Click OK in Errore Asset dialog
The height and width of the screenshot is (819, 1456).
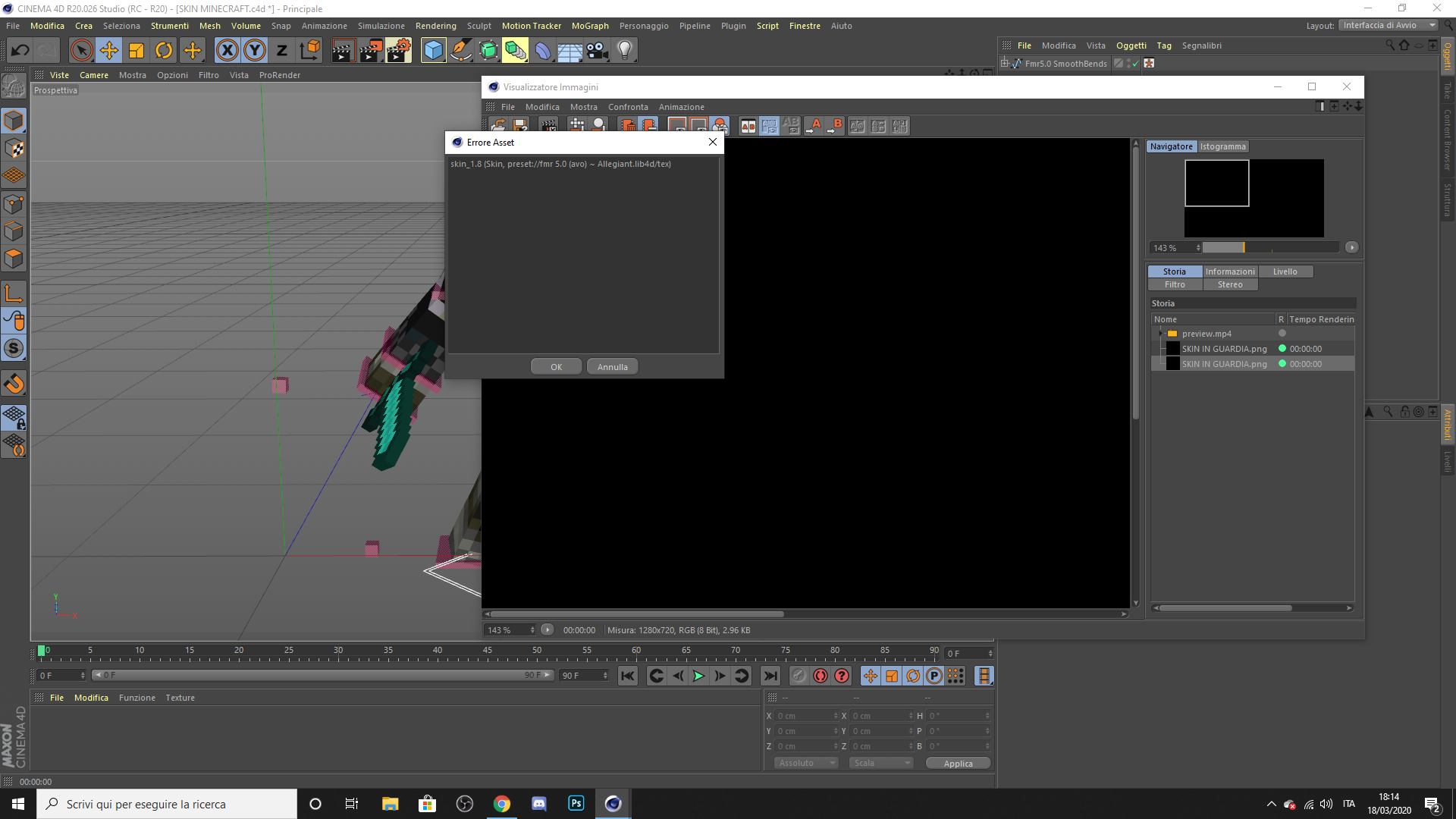click(x=556, y=367)
